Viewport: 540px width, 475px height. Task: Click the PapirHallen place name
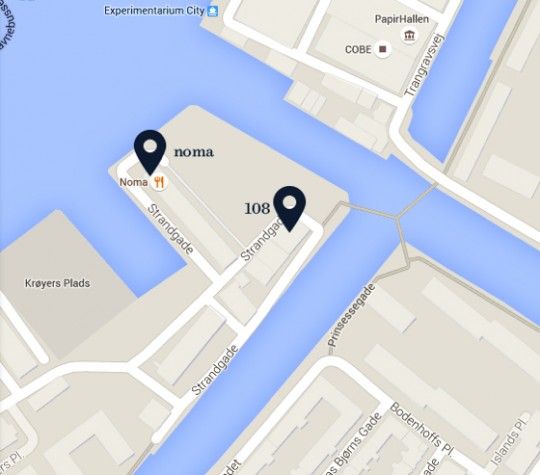click(x=402, y=19)
